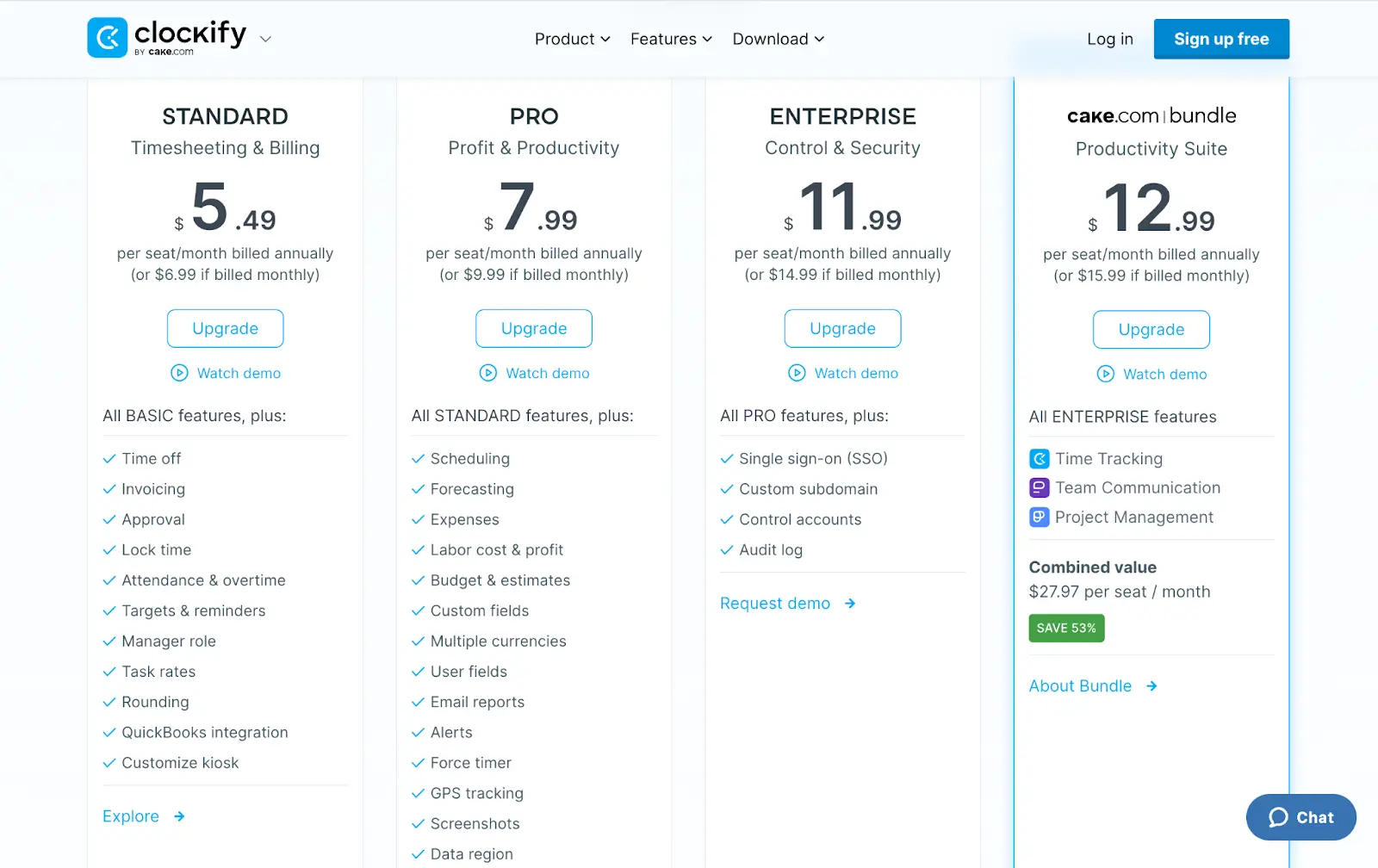Viewport: 1378px width, 868px height.
Task: Click the Clockify logo icon
Action: 108,38
